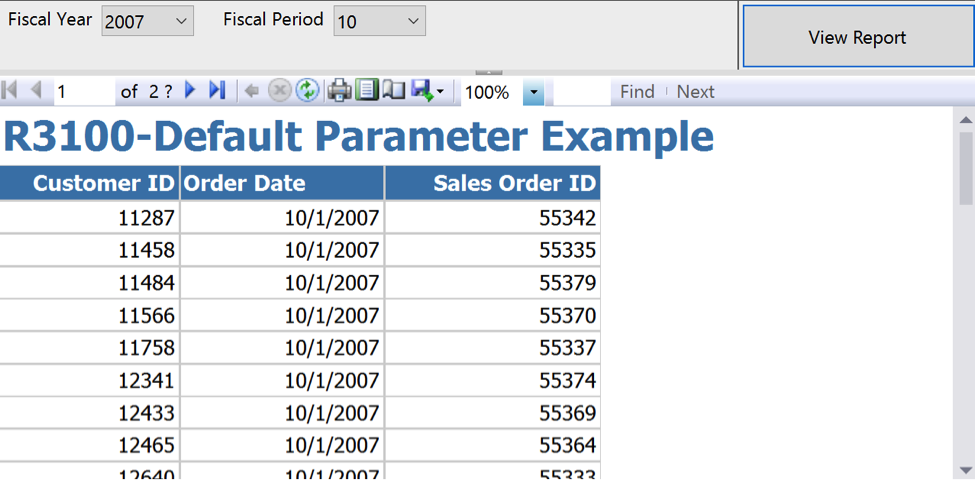Collapse parameter pane with splitter arrow

coord(488,73)
